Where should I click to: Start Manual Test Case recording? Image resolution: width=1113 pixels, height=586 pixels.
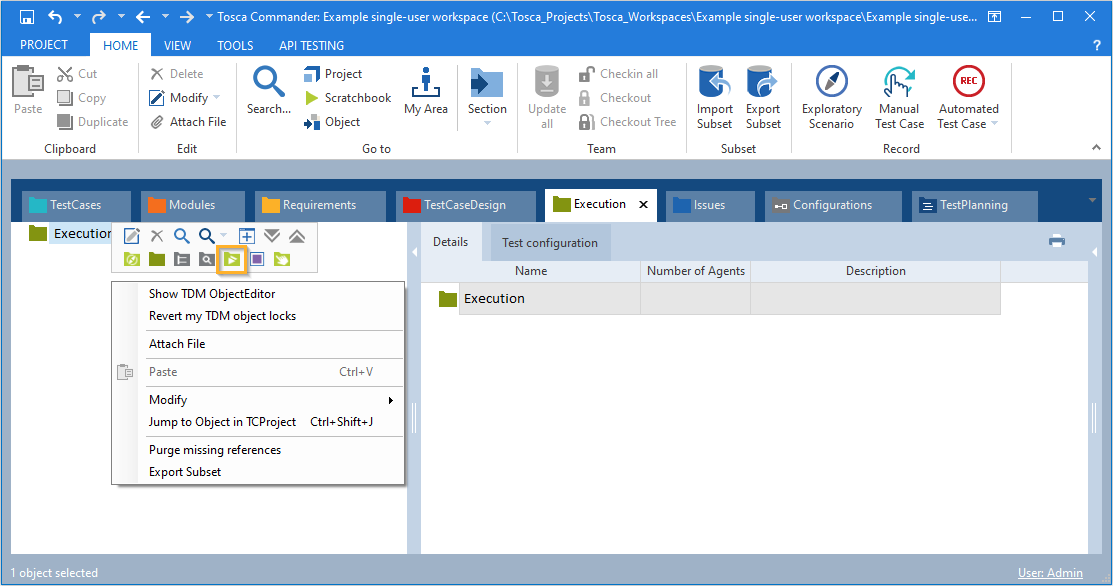click(899, 98)
